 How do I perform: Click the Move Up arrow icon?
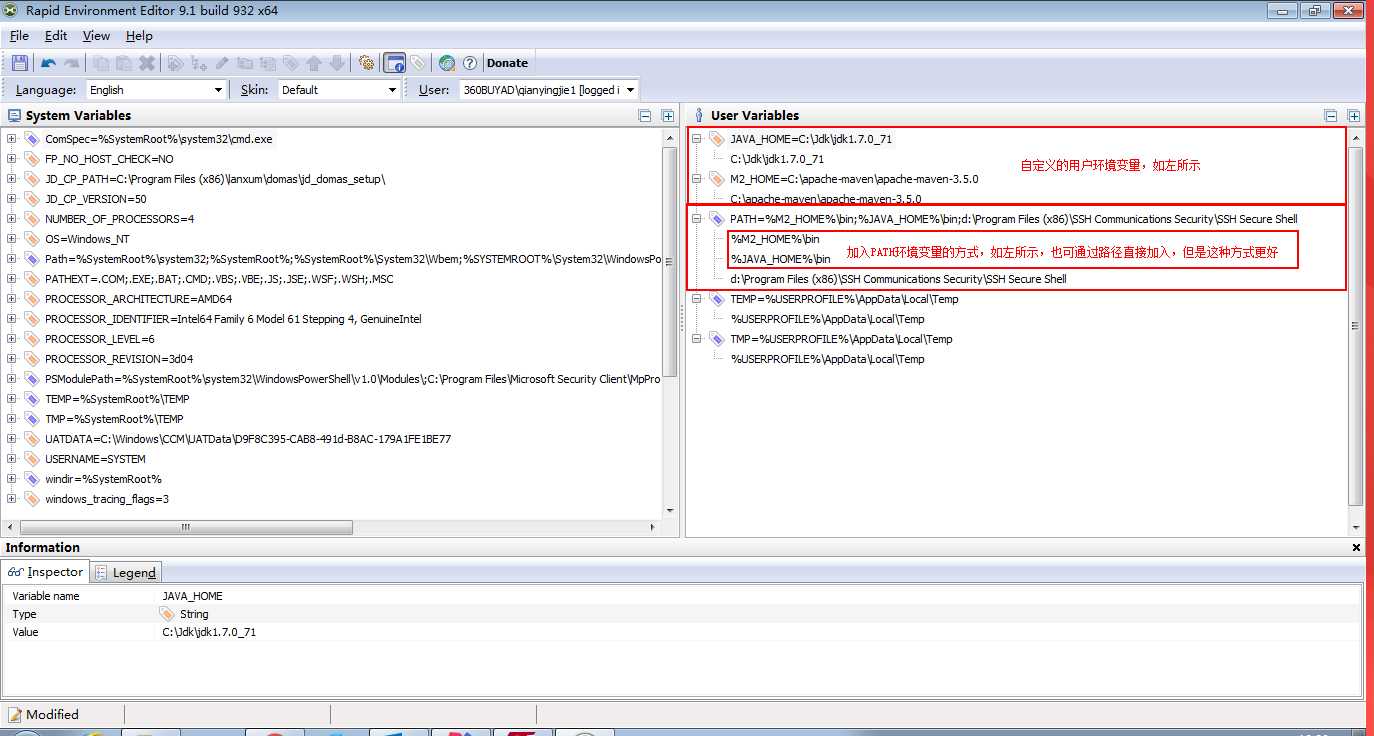point(314,63)
